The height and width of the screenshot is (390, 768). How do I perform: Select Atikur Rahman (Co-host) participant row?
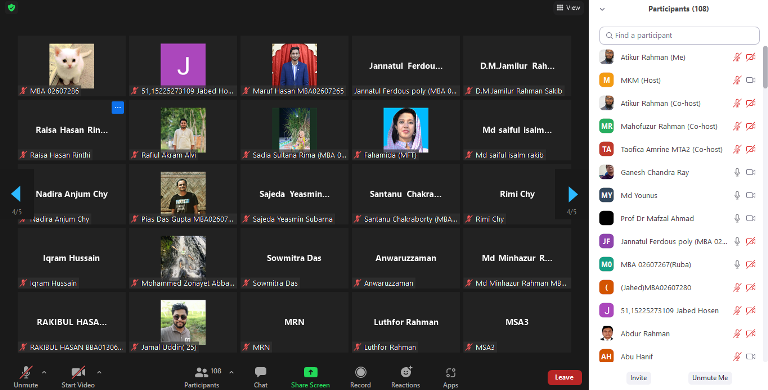(x=678, y=103)
